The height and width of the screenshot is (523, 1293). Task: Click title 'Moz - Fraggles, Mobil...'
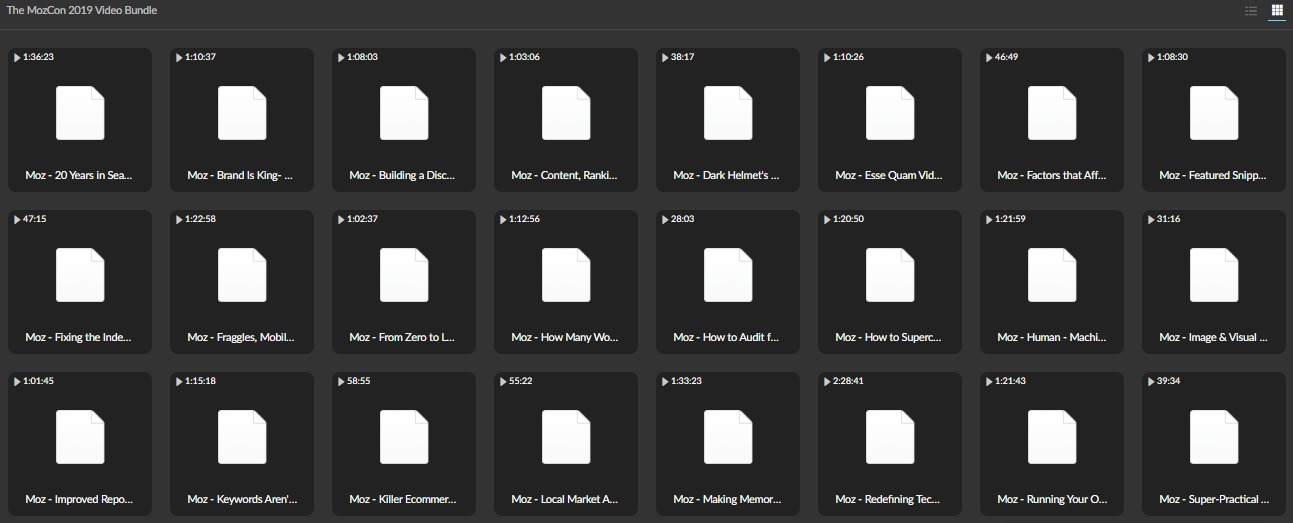(x=242, y=337)
